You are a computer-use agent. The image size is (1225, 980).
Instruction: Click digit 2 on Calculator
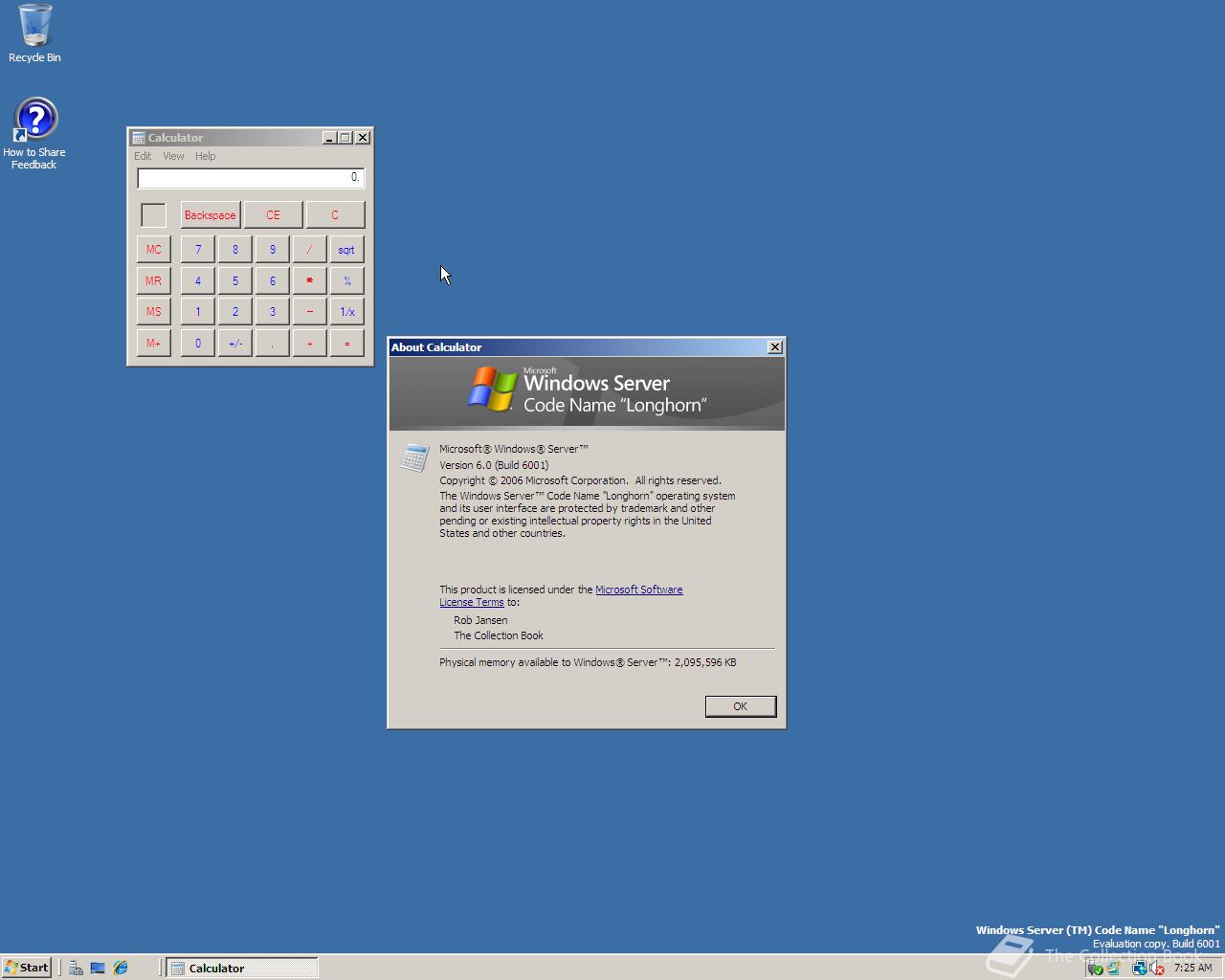click(235, 312)
